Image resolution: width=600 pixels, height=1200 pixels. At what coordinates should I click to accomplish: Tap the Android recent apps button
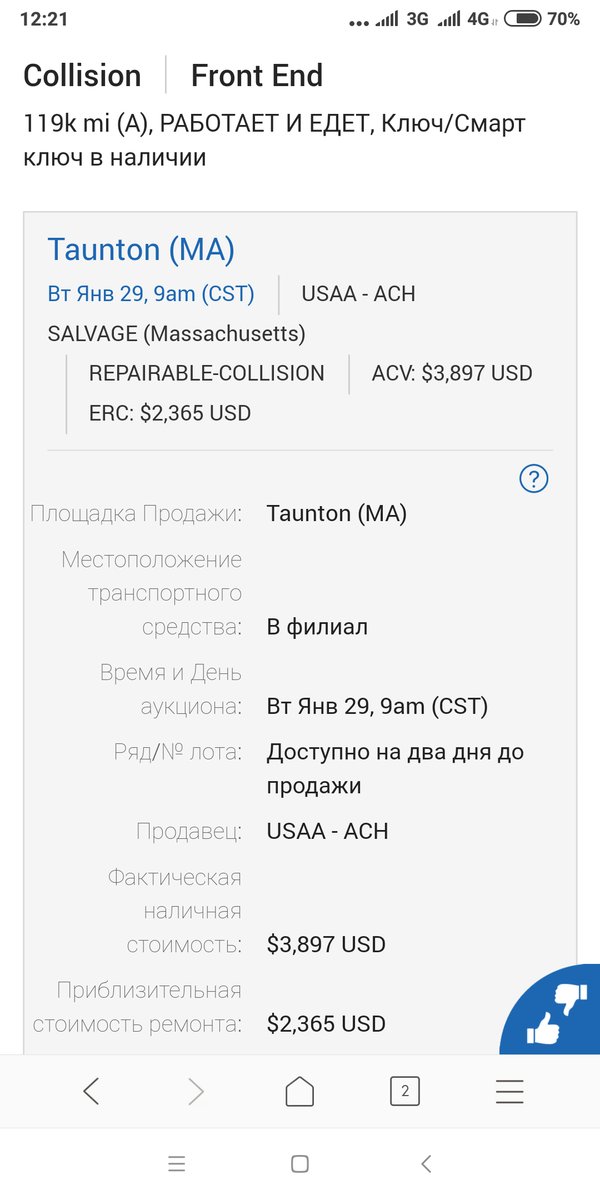click(177, 1163)
